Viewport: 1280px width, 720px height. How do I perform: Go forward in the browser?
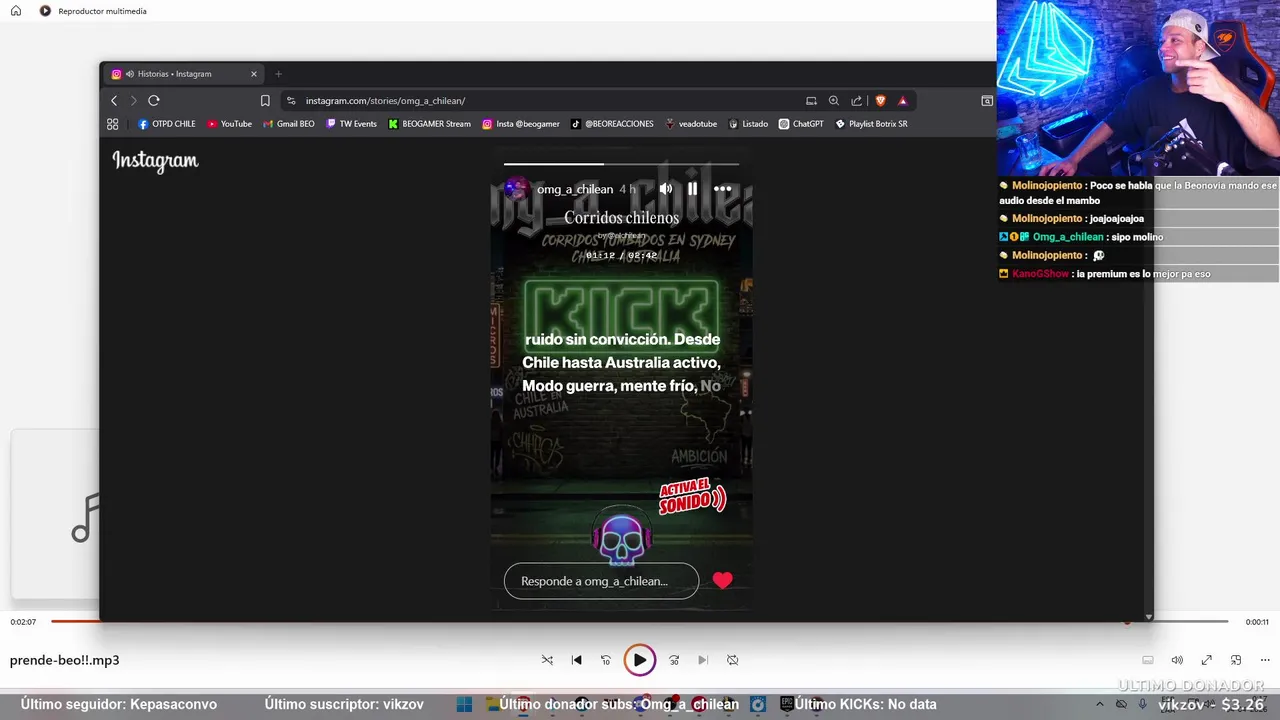click(x=133, y=100)
